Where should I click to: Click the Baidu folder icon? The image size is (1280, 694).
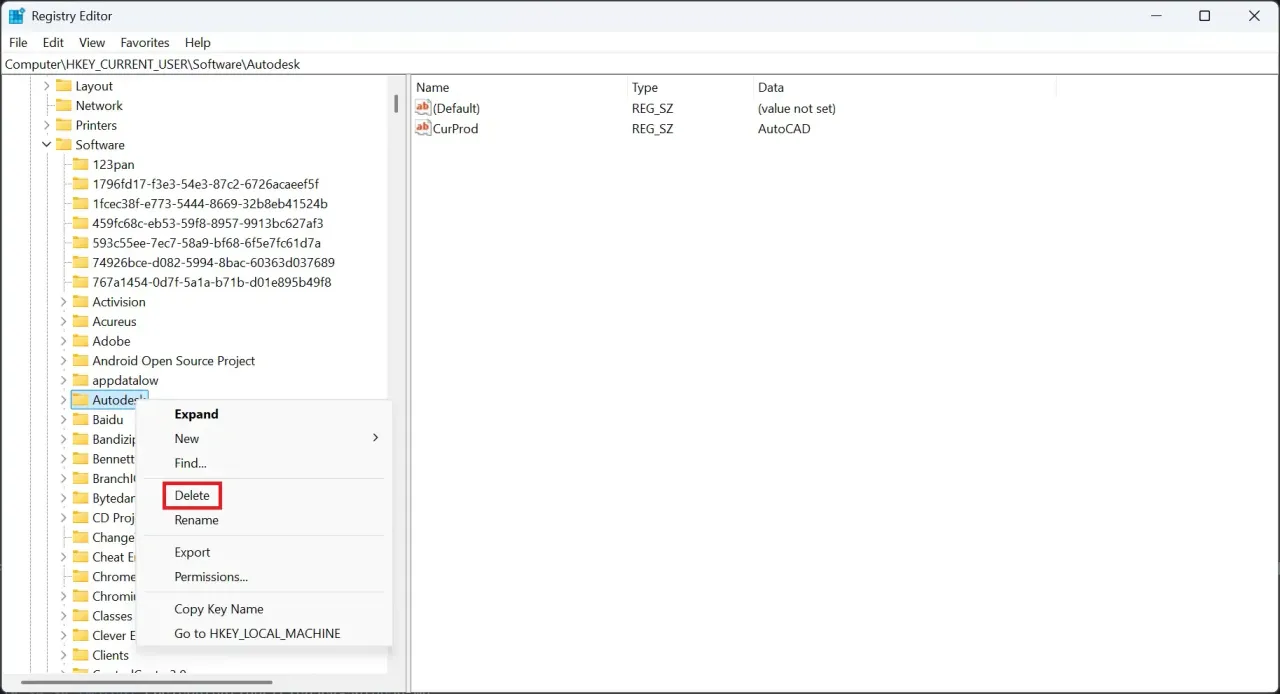tap(81, 419)
